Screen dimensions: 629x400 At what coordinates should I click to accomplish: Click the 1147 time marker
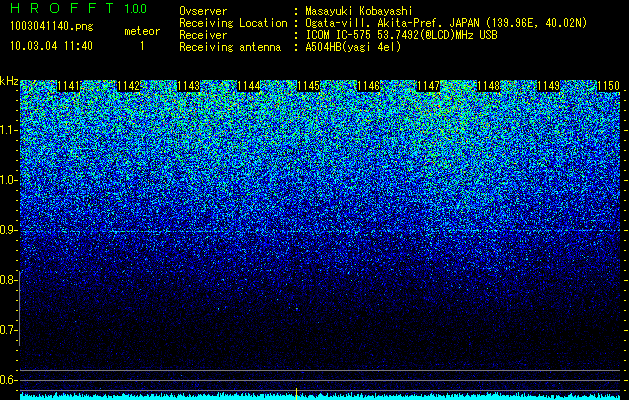click(x=428, y=86)
